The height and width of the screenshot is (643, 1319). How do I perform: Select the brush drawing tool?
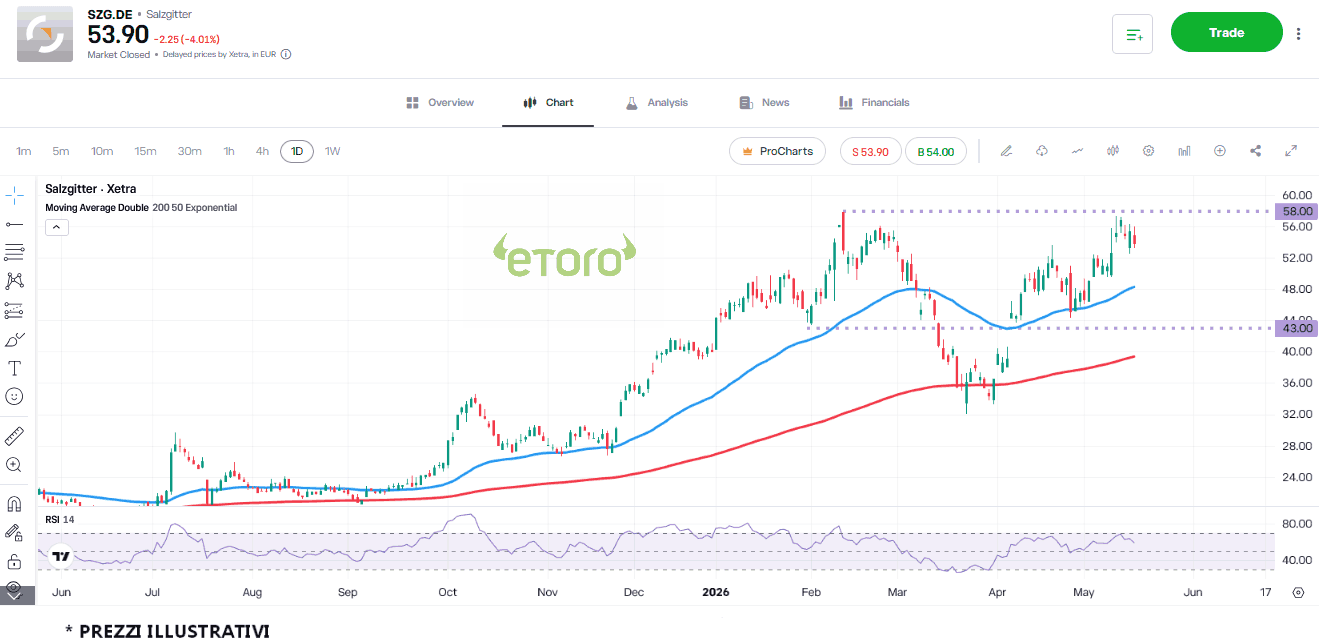point(14,339)
